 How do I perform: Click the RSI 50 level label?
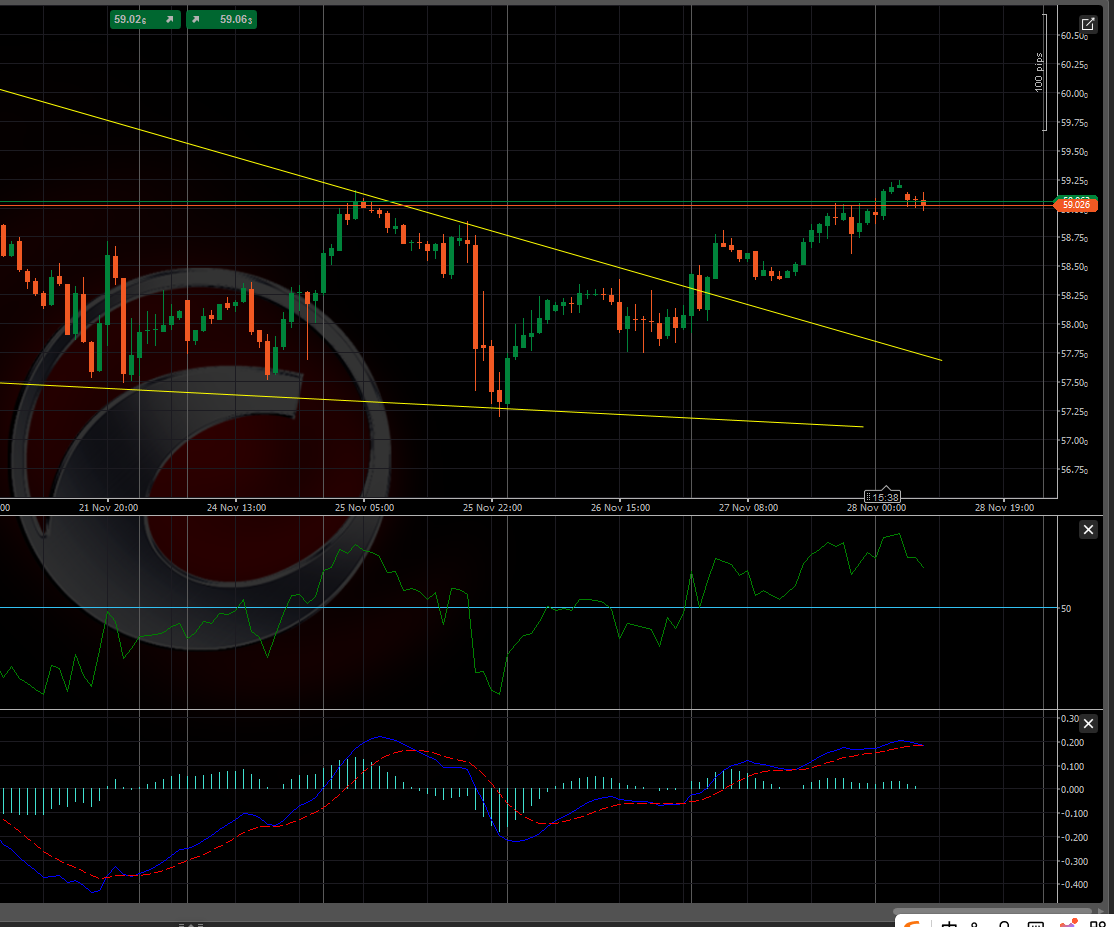pyautogui.click(x=1066, y=608)
